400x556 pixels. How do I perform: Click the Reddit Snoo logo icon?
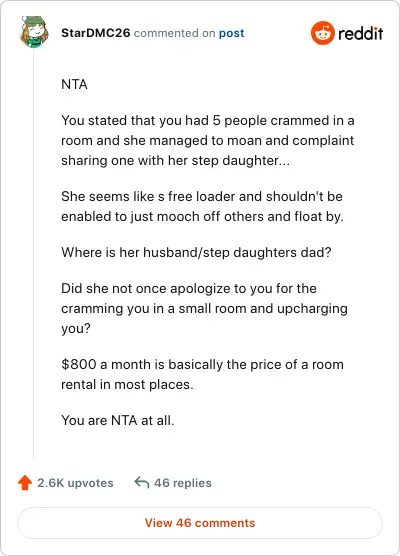pyautogui.click(x=323, y=33)
